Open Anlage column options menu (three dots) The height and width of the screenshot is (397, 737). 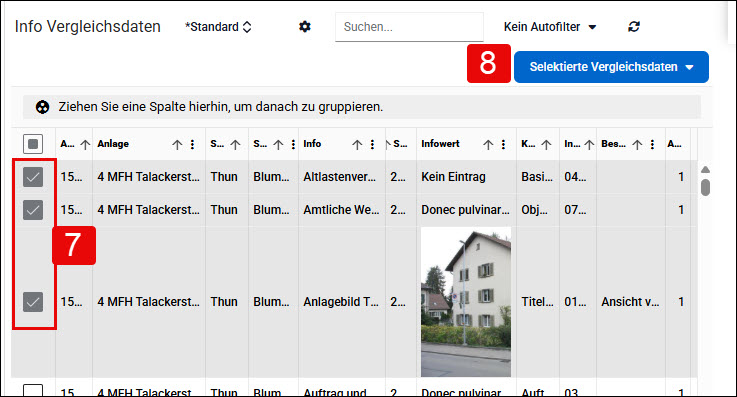click(x=192, y=144)
